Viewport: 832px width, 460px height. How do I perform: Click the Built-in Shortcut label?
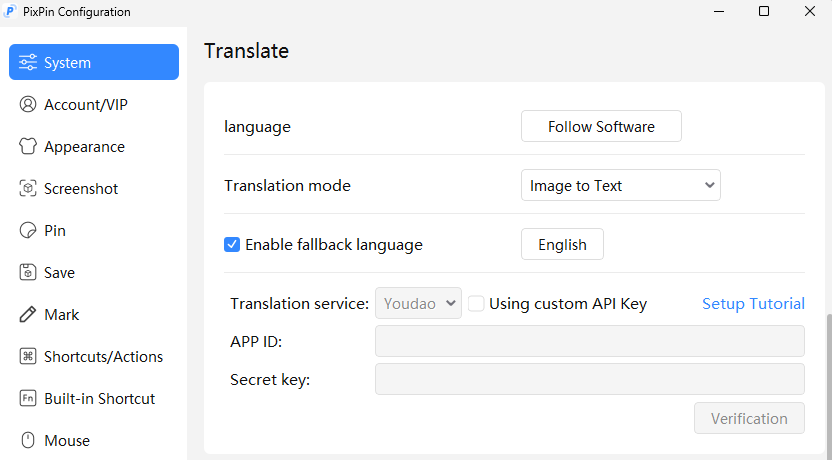coord(100,398)
